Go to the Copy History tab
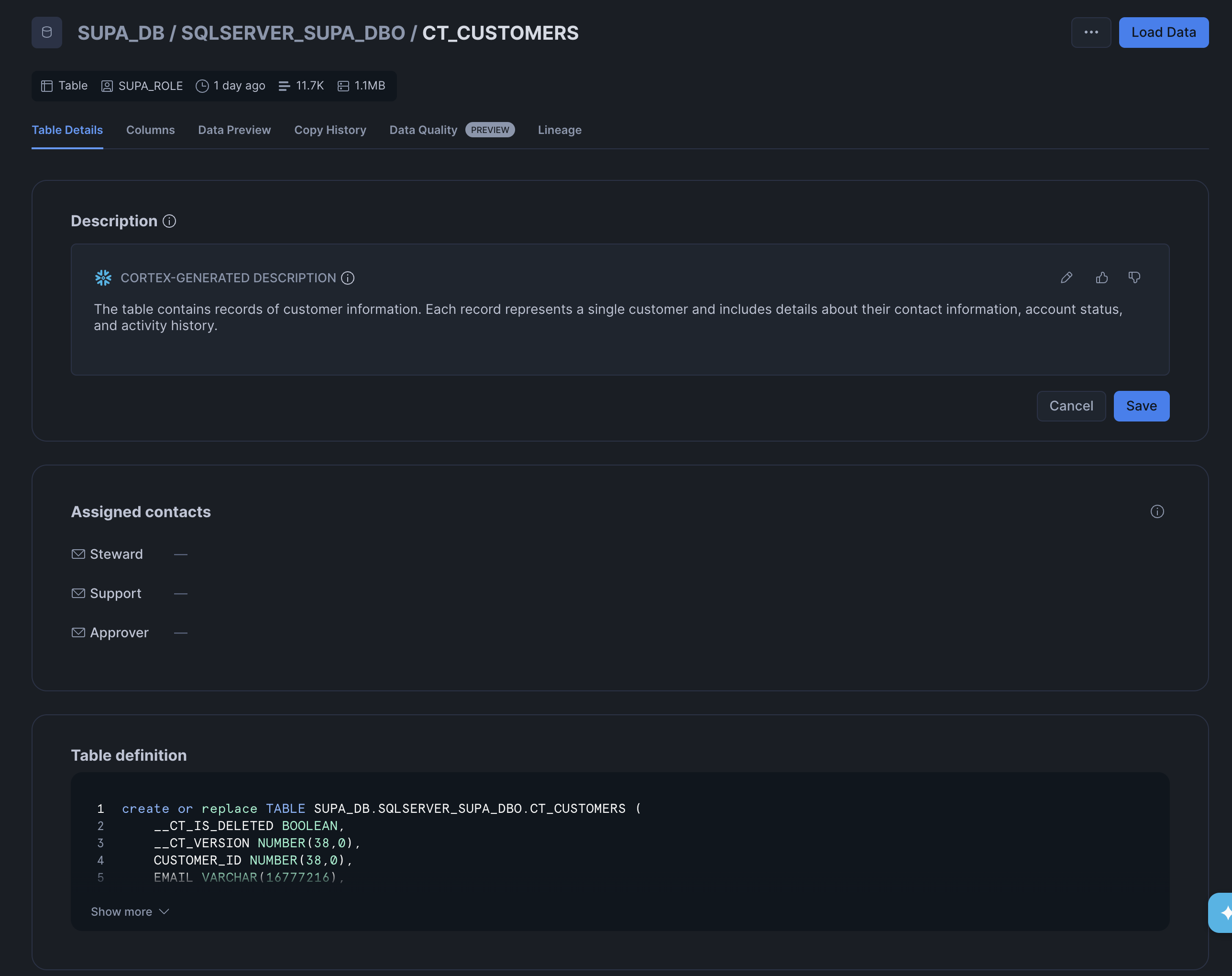1232x976 pixels. coord(330,130)
